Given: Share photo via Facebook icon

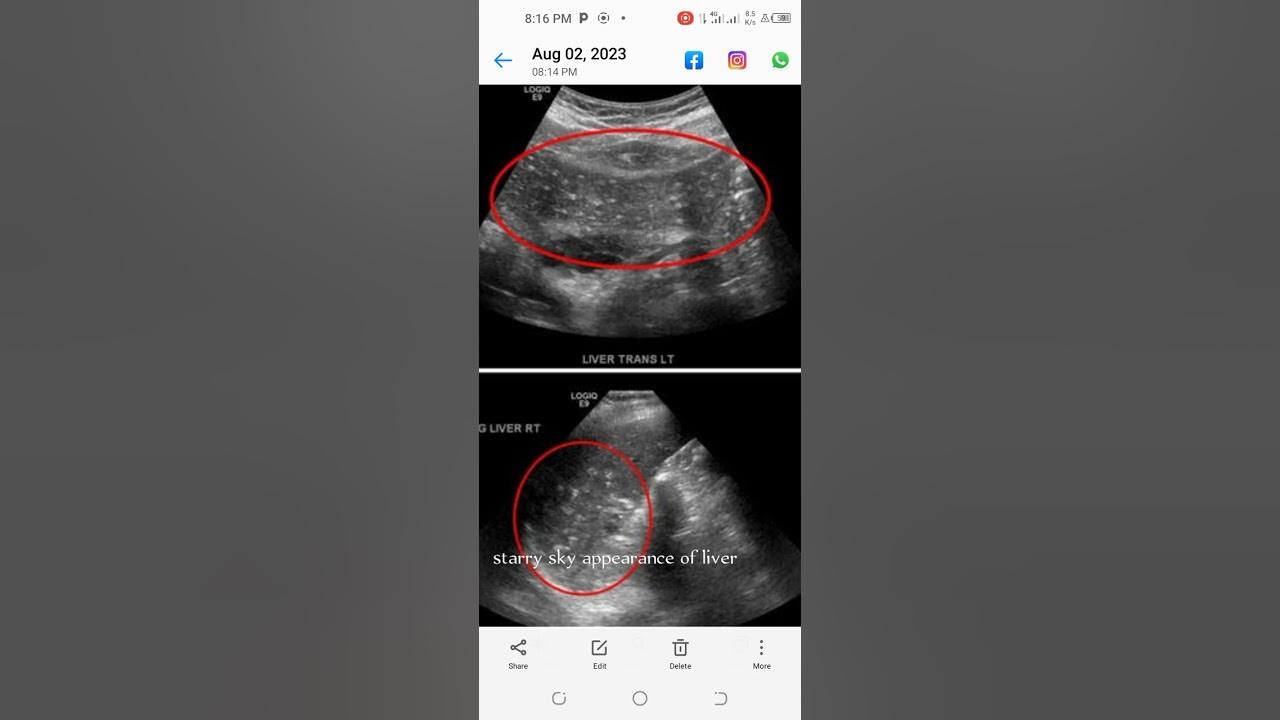Looking at the screenshot, I should [694, 61].
